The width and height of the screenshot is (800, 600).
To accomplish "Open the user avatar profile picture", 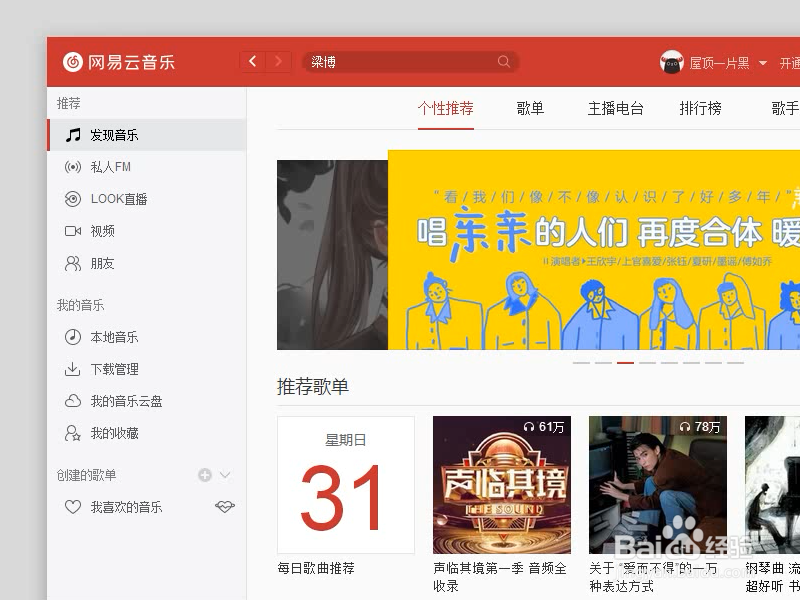I will coord(671,62).
